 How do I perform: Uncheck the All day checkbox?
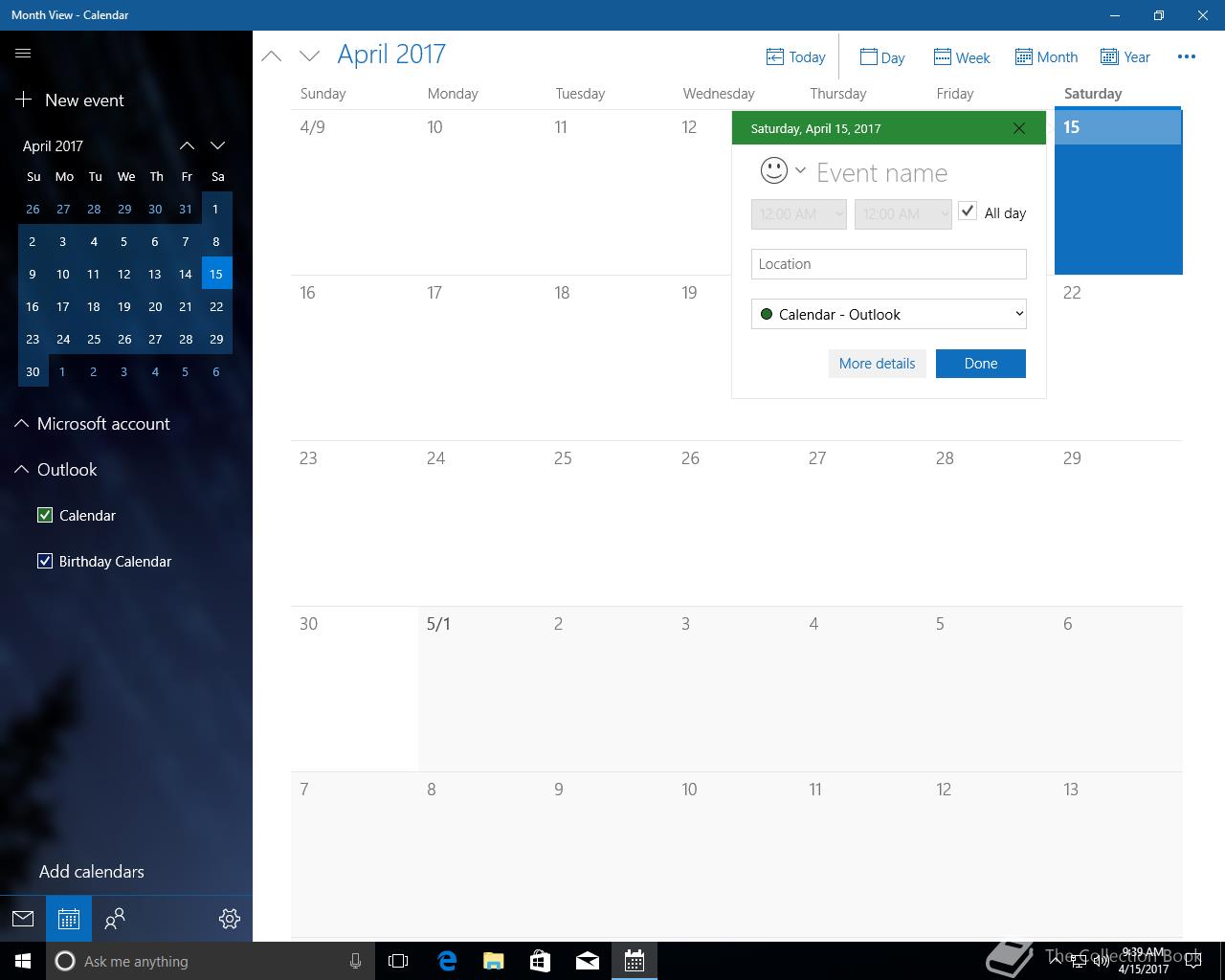coord(968,212)
